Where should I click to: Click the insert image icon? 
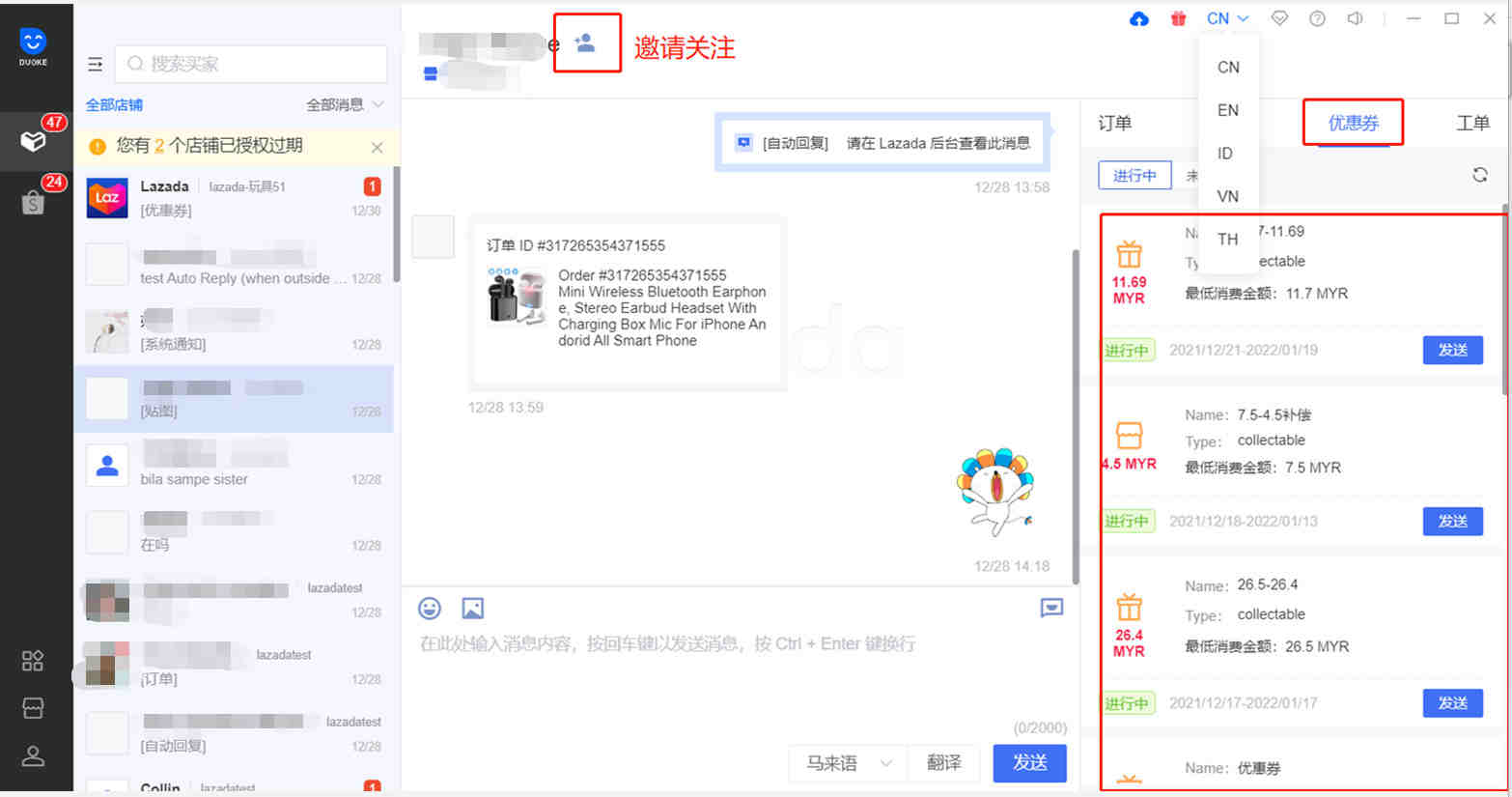click(x=472, y=608)
